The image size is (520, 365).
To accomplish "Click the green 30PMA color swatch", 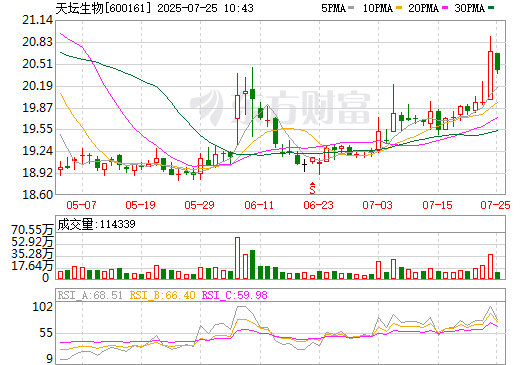I will (491, 8).
